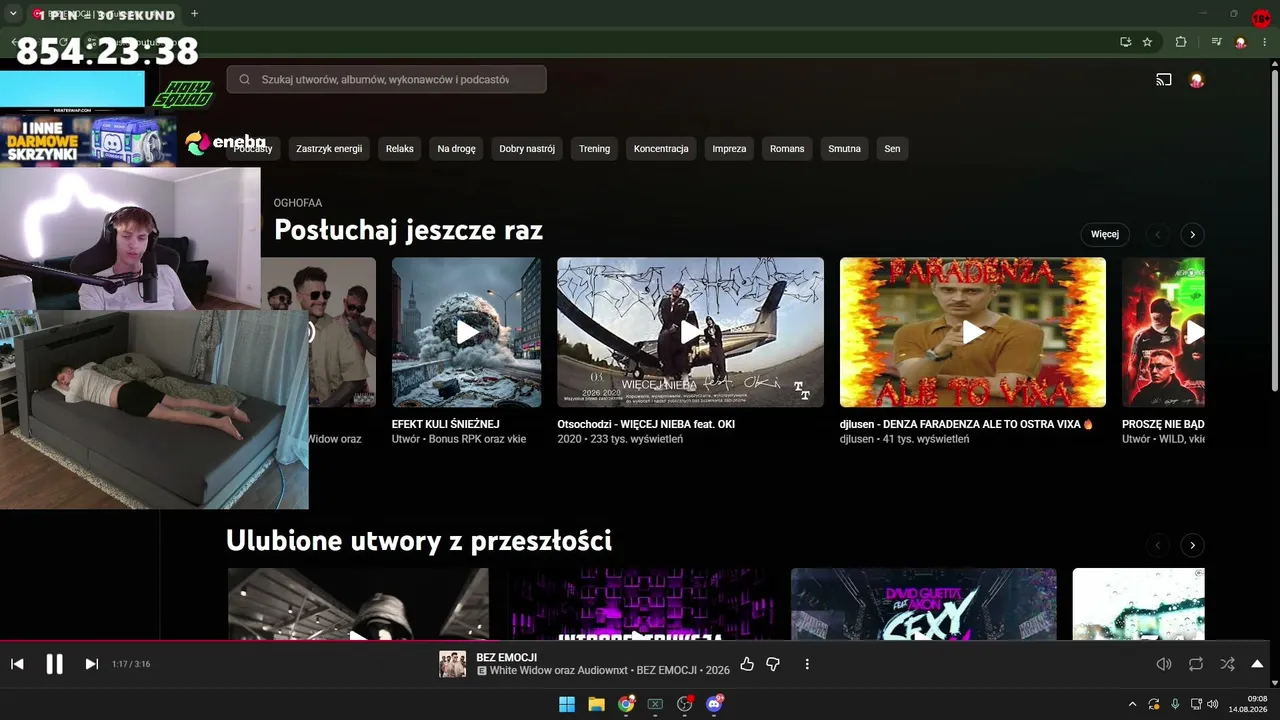Open the Chrome profile avatar
The height and width of the screenshot is (720, 1280).
pyautogui.click(x=1241, y=42)
